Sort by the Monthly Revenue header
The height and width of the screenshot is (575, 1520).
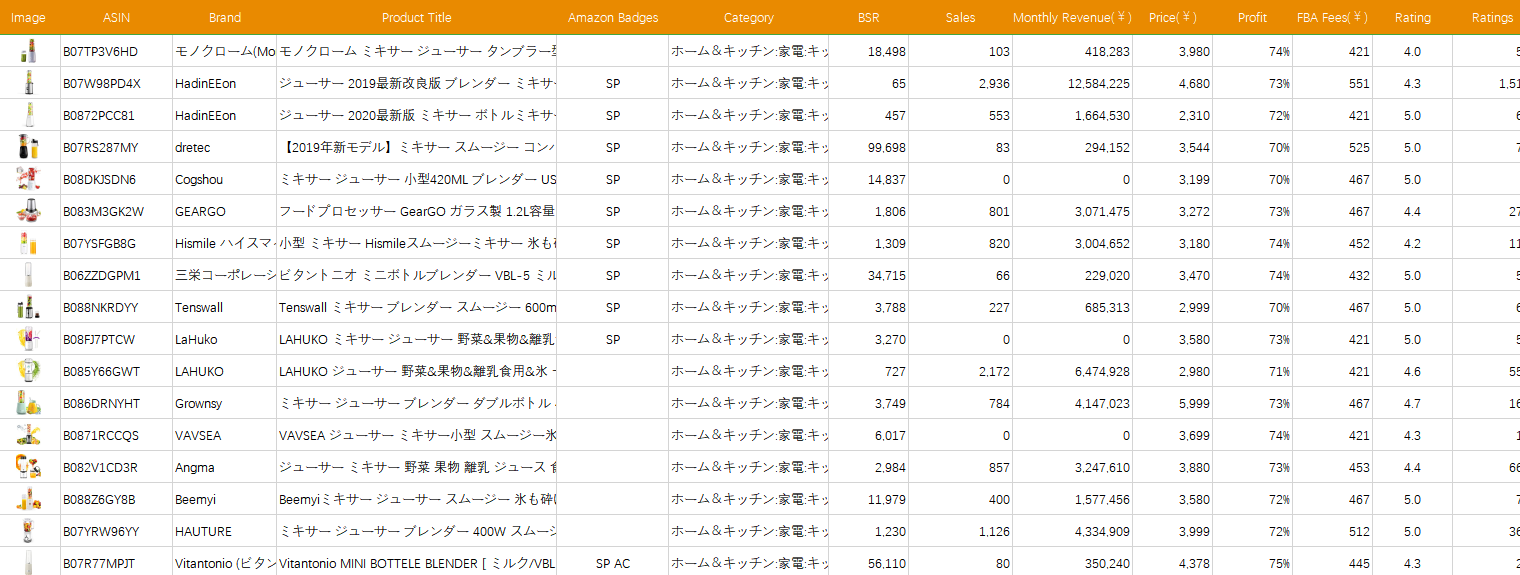(x=1073, y=18)
